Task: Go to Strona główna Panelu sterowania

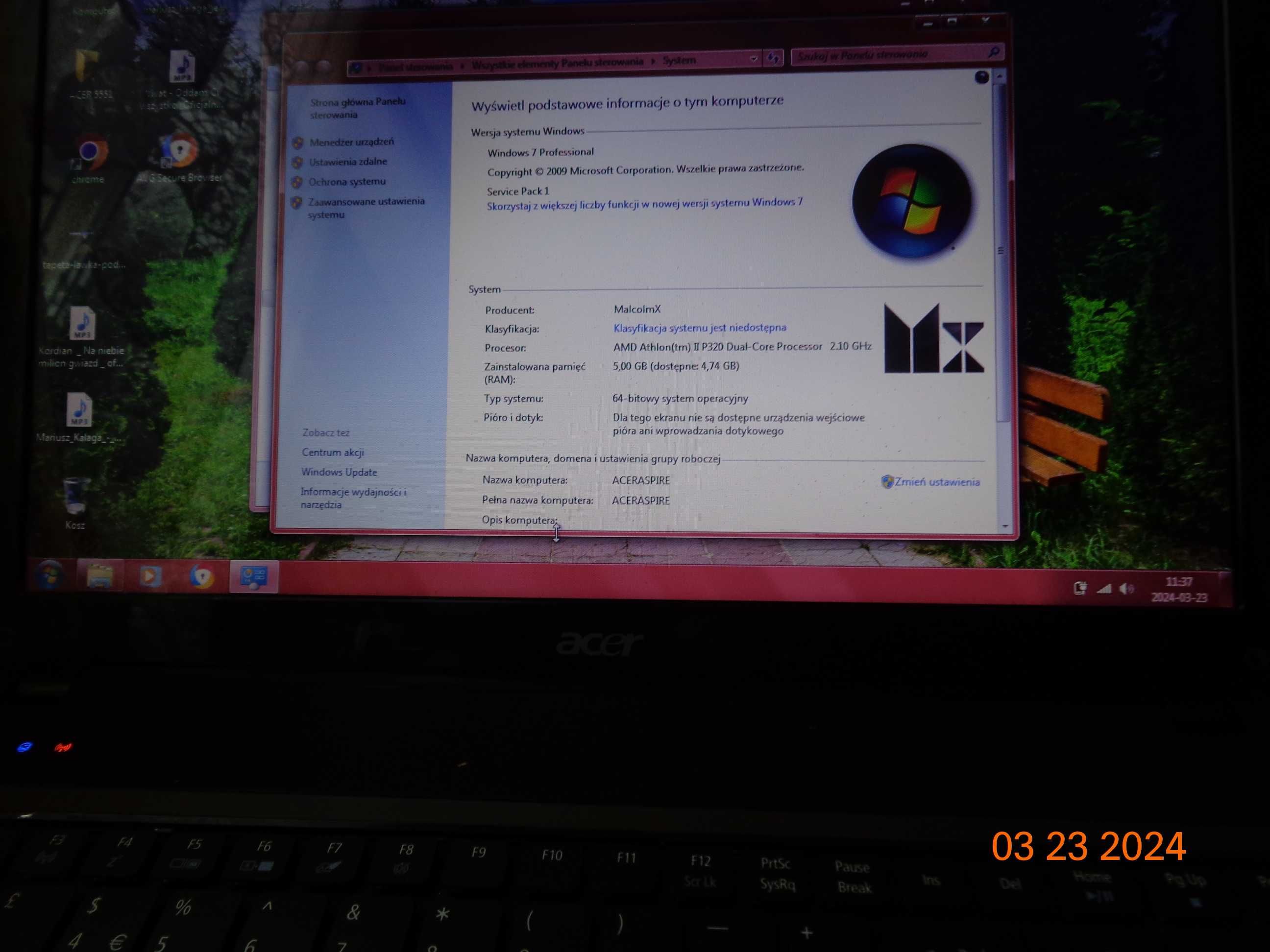Action: 358,108
